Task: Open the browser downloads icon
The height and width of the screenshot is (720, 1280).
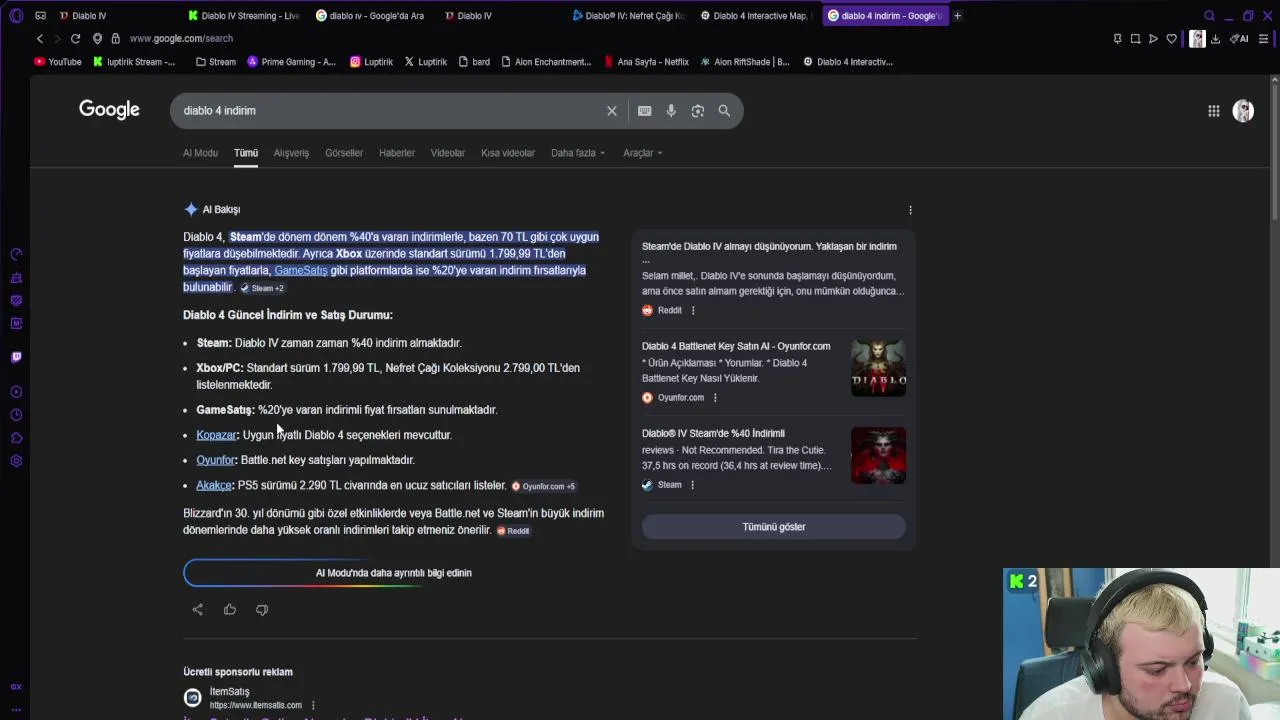Action: click(x=1215, y=39)
